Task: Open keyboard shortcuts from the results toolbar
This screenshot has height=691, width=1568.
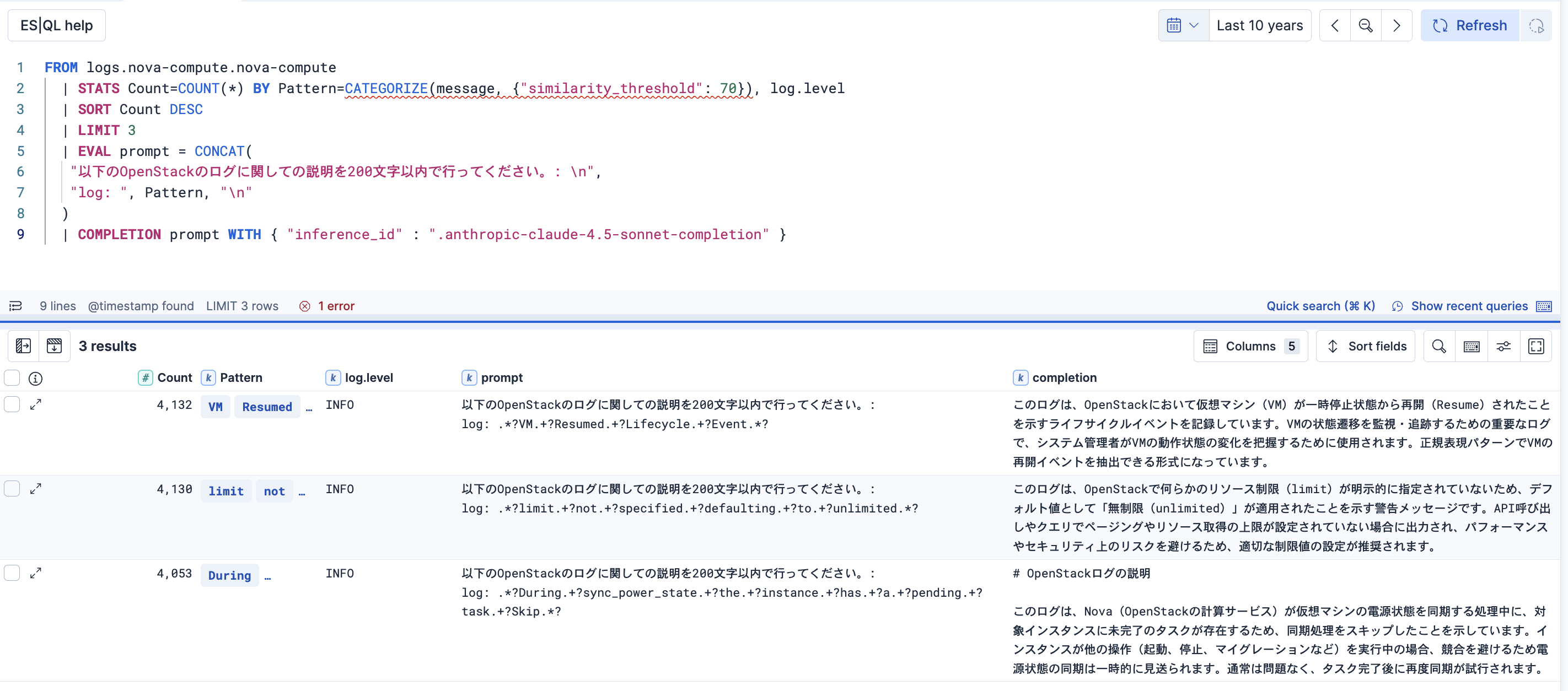Action: coord(1472,346)
